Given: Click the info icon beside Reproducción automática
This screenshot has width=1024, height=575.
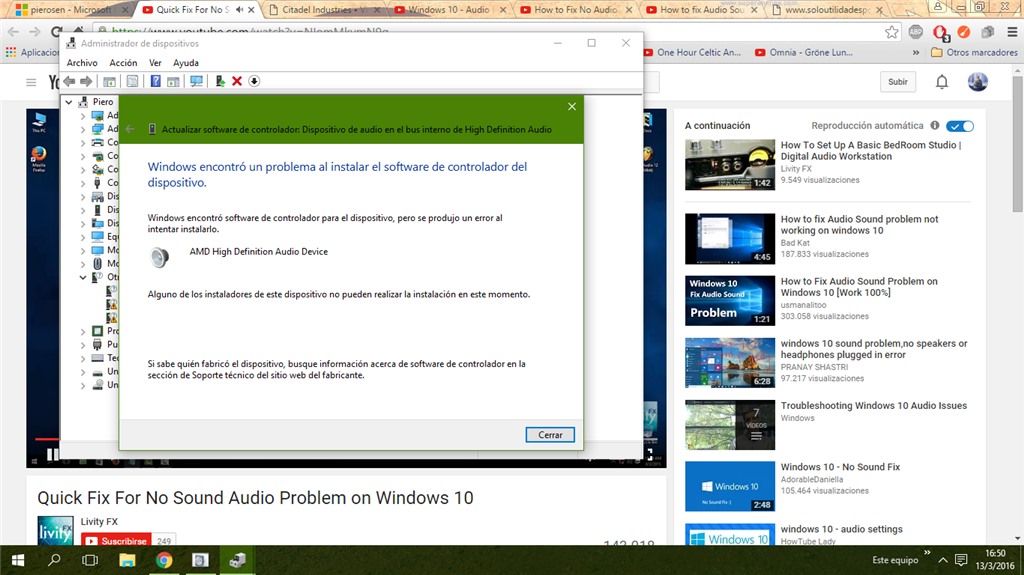Looking at the screenshot, I should tap(935, 125).
